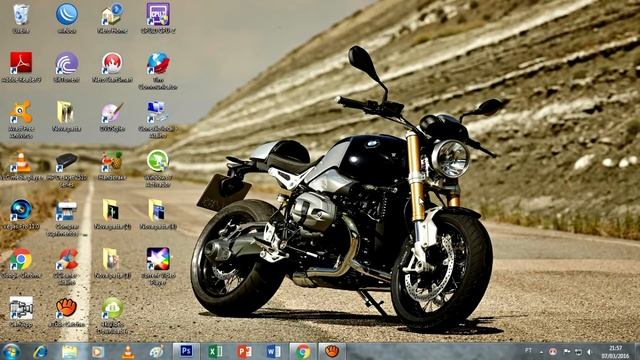Open the folder 'Nova pasta (2)'
Screen dimensions: 640x360
tap(112, 214)
